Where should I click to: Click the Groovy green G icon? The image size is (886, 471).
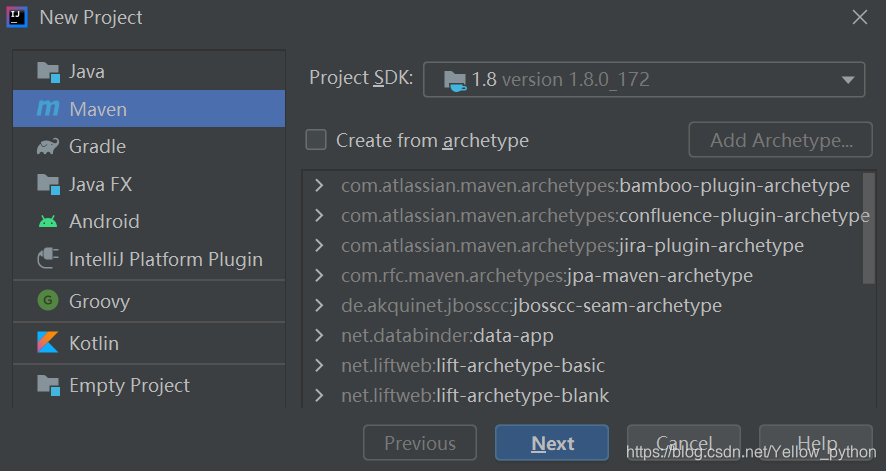click(x=48, y=300)
